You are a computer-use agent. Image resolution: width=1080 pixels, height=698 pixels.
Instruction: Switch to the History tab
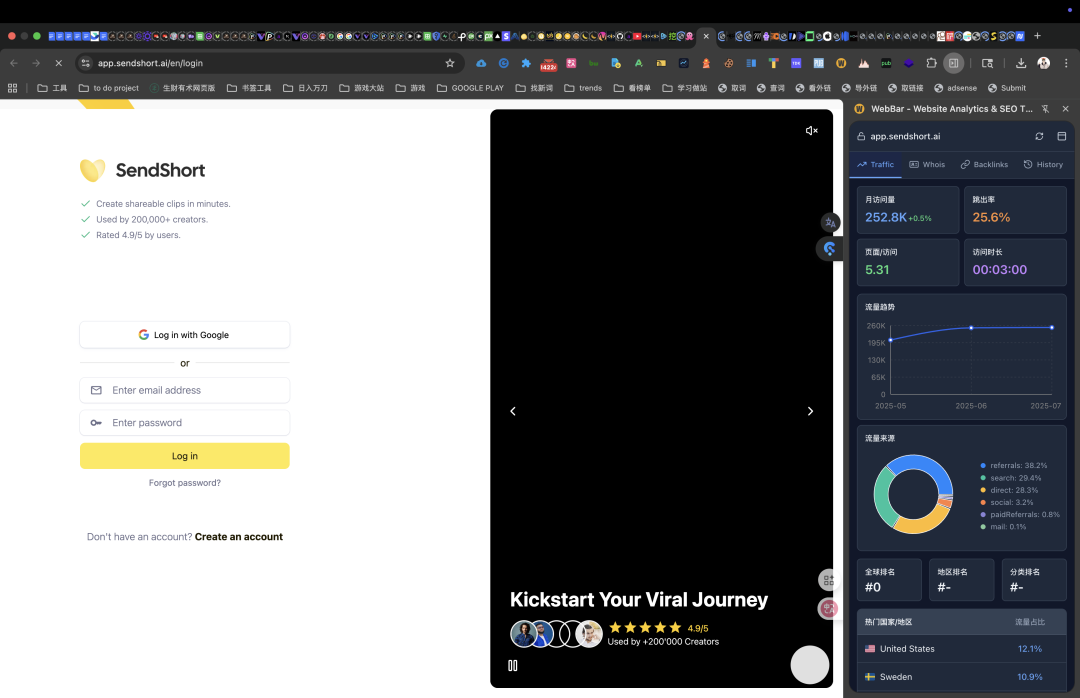click(x=1043, y=165)
